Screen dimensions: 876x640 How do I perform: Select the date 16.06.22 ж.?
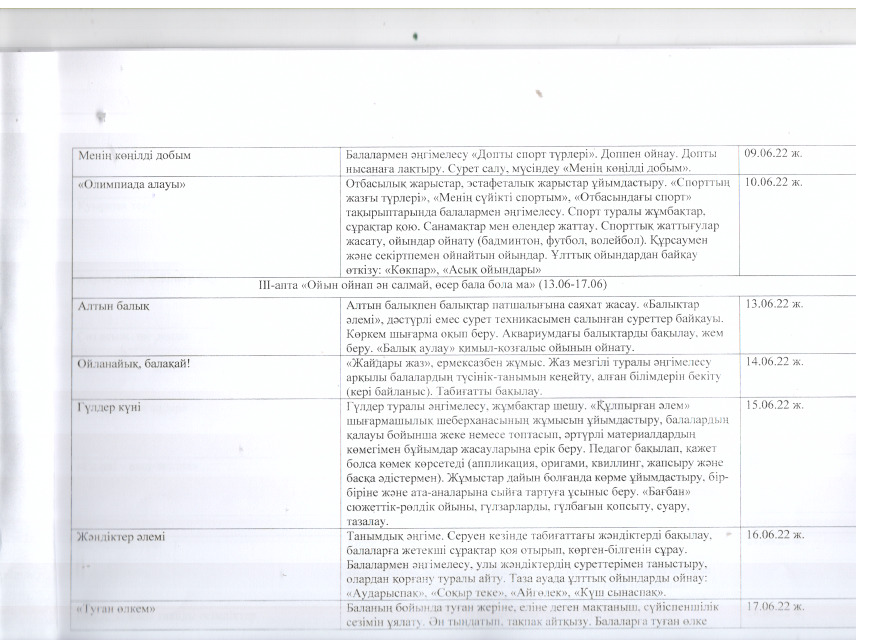click(x=774, y=537)
